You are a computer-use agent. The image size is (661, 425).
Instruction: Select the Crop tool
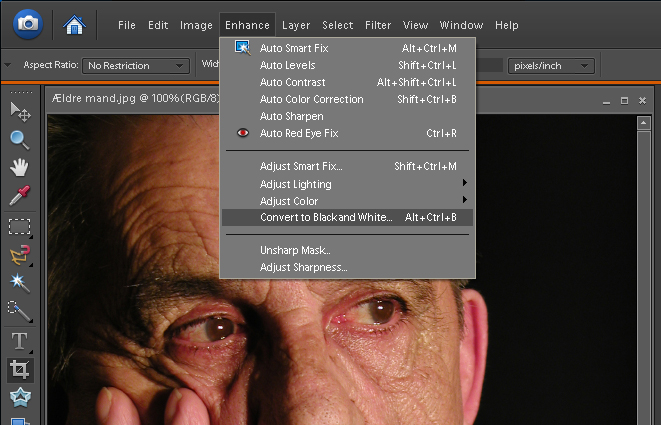pyautogui.click(x=19, y=370)
